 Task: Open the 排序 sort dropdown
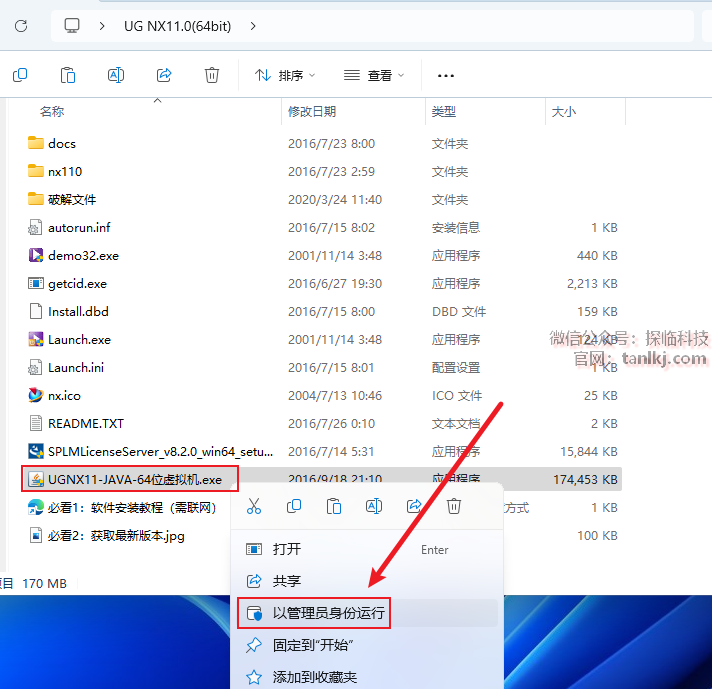coord(285,75)
